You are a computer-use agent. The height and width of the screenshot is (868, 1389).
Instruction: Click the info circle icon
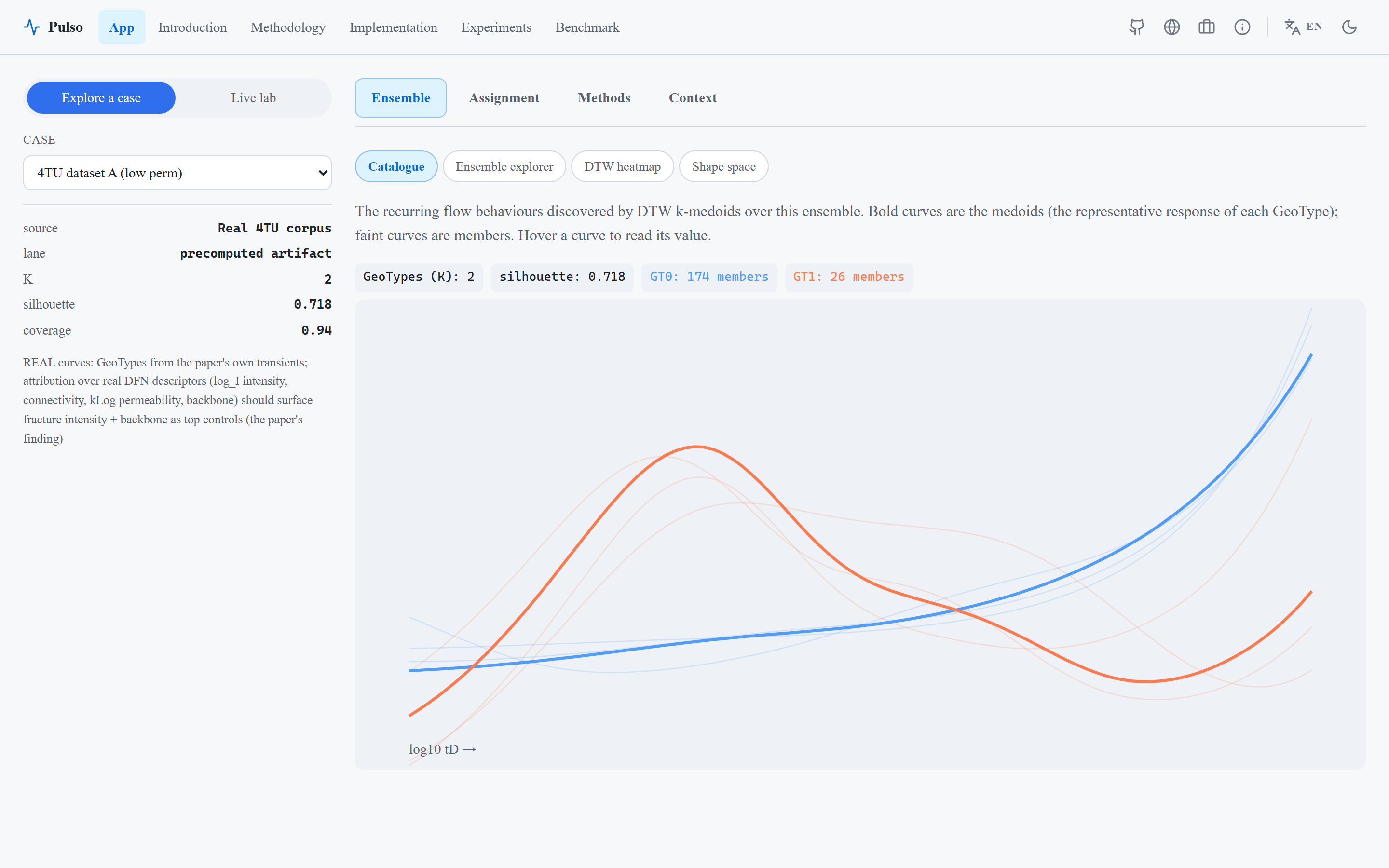(1242, 27)
